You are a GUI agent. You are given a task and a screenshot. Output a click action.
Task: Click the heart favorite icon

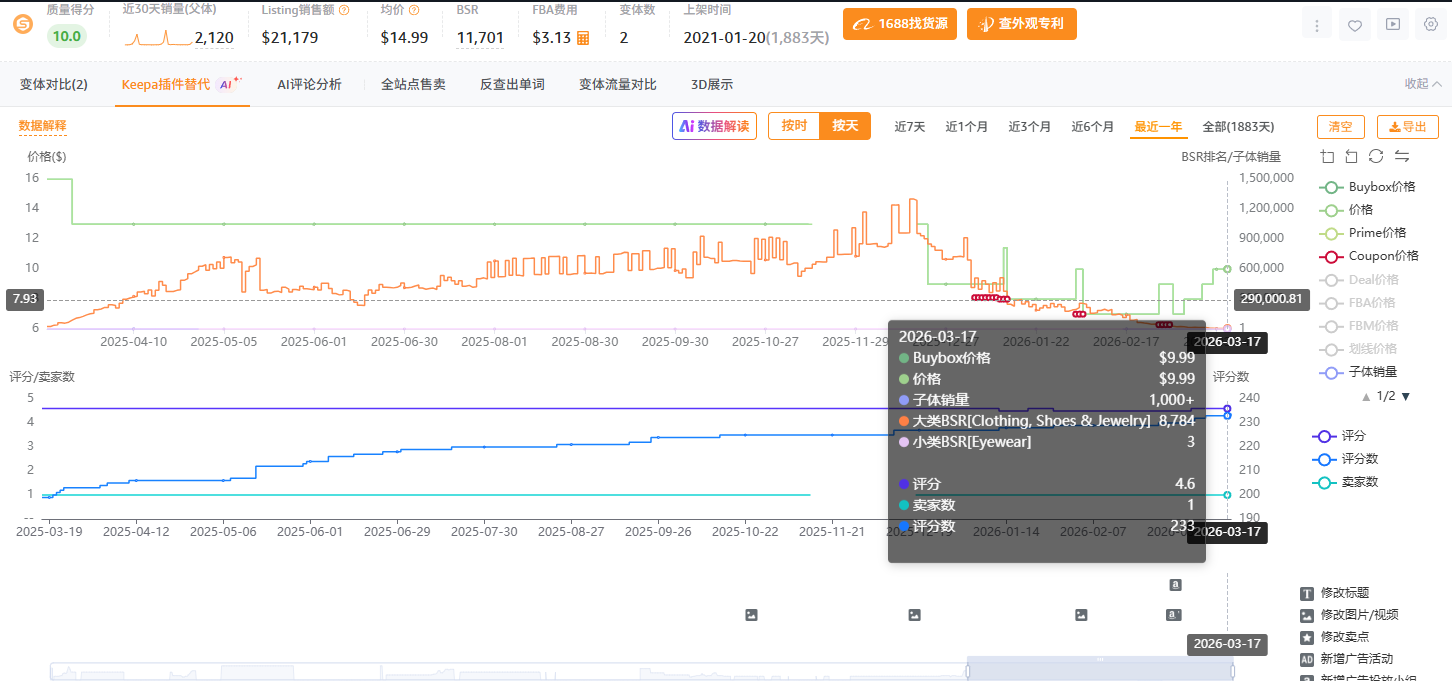tap(1355, 26)
